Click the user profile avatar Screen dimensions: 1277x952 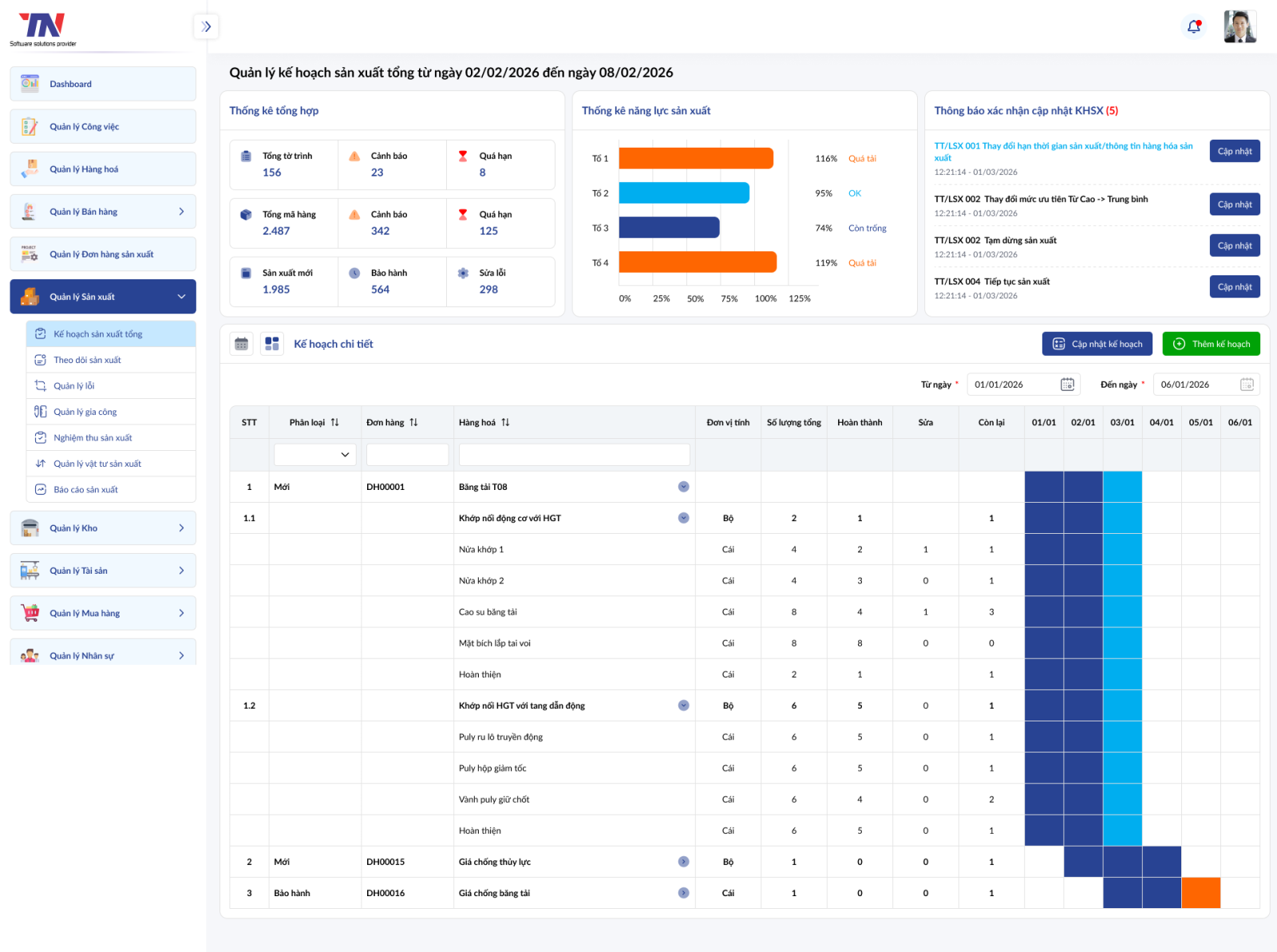tap(1239, 27)
